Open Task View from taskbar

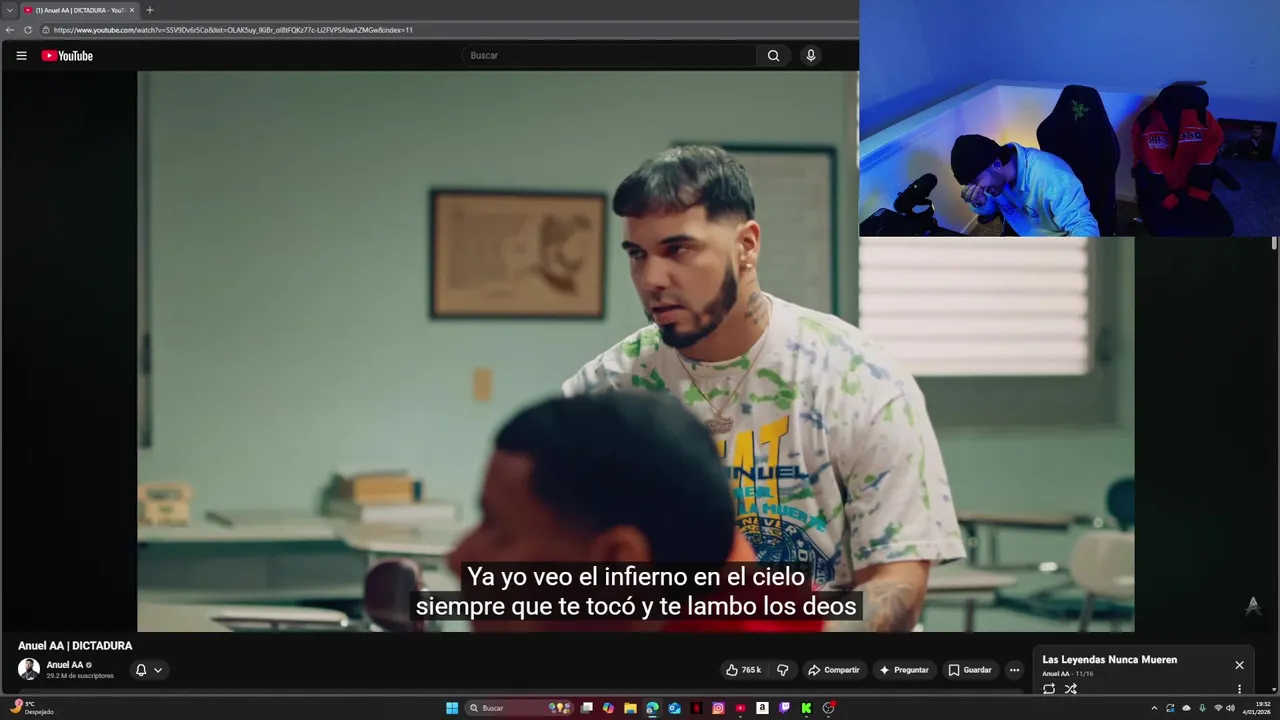coord(587,708)
